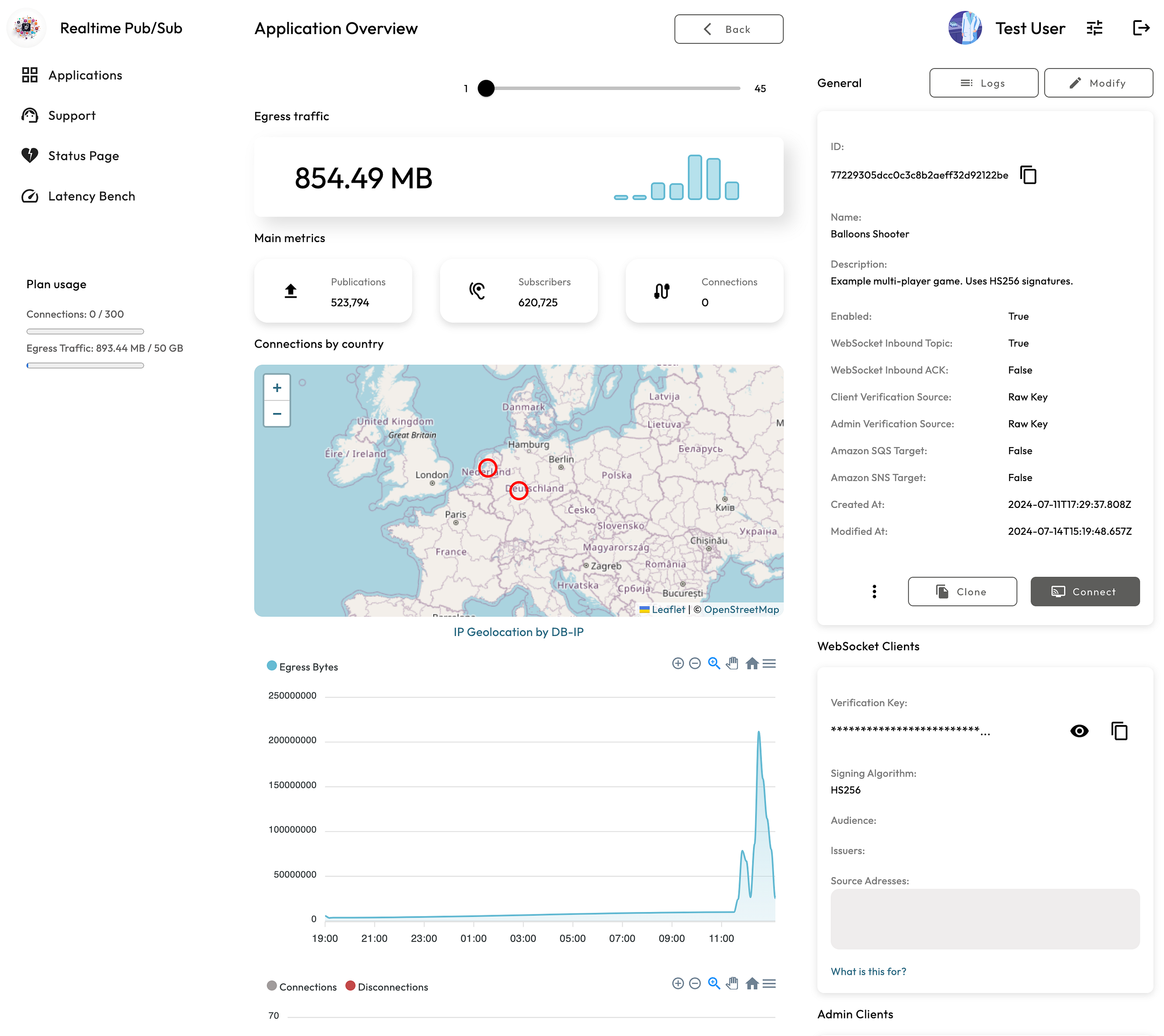1164x1036 pixels.
Task: Open the settings sliders icon
Action: tap(1094, 28)
